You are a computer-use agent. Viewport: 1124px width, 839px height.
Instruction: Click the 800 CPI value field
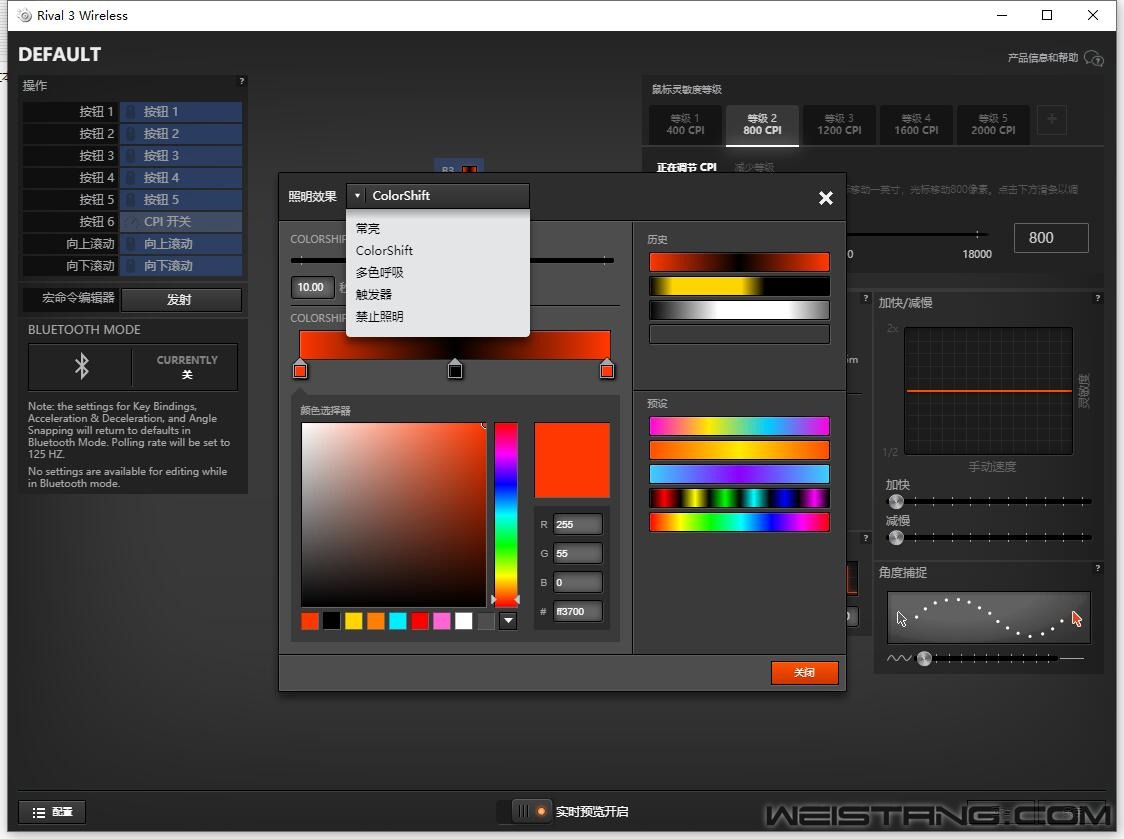coord(1051,238)
